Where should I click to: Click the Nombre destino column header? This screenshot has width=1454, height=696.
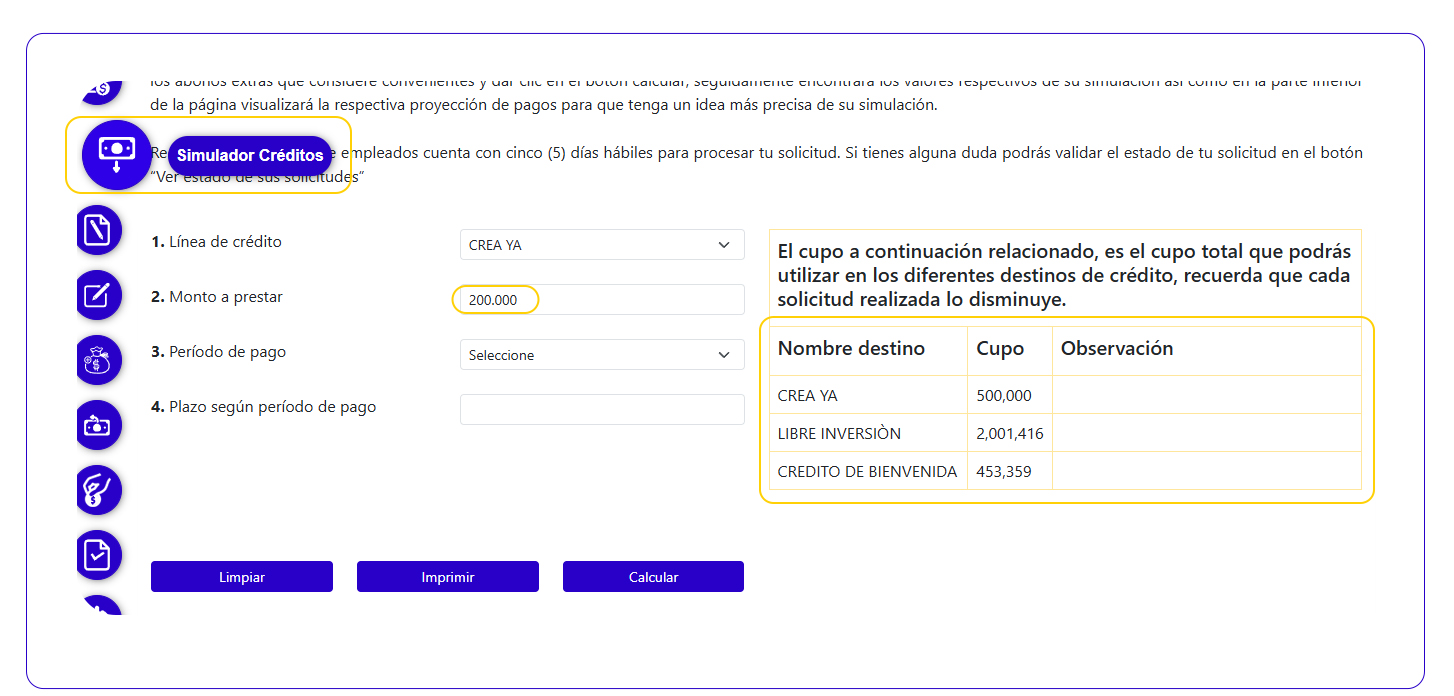tap(851, 349)
